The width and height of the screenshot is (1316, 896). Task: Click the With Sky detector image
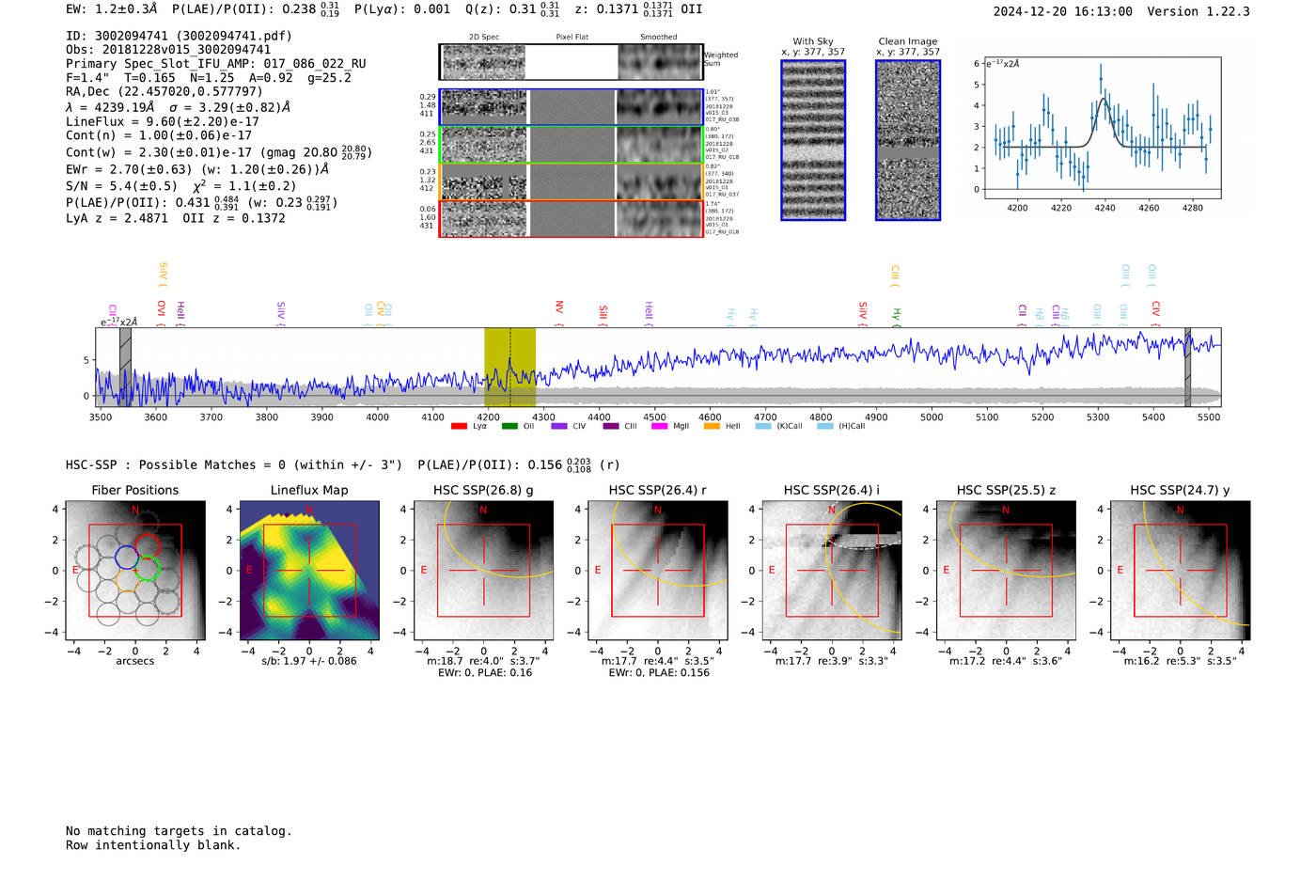click(x=813, y=140)
